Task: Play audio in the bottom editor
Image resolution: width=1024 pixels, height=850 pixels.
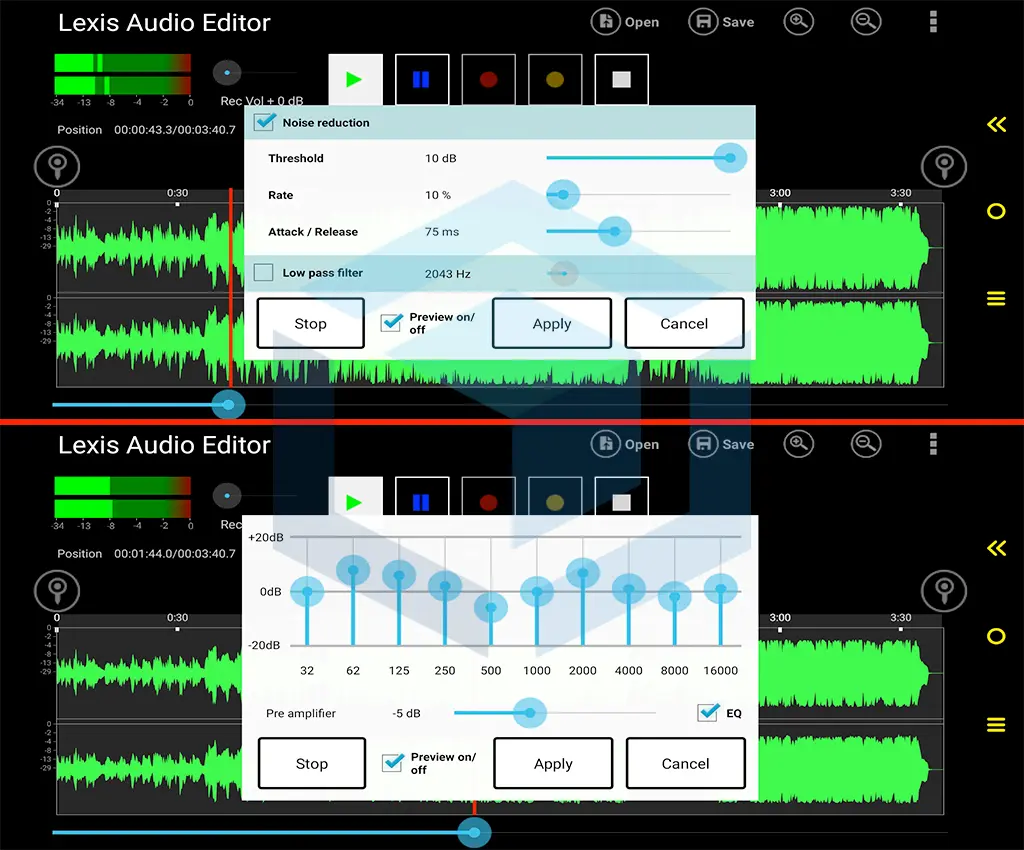Action: [x=355, y=497]
